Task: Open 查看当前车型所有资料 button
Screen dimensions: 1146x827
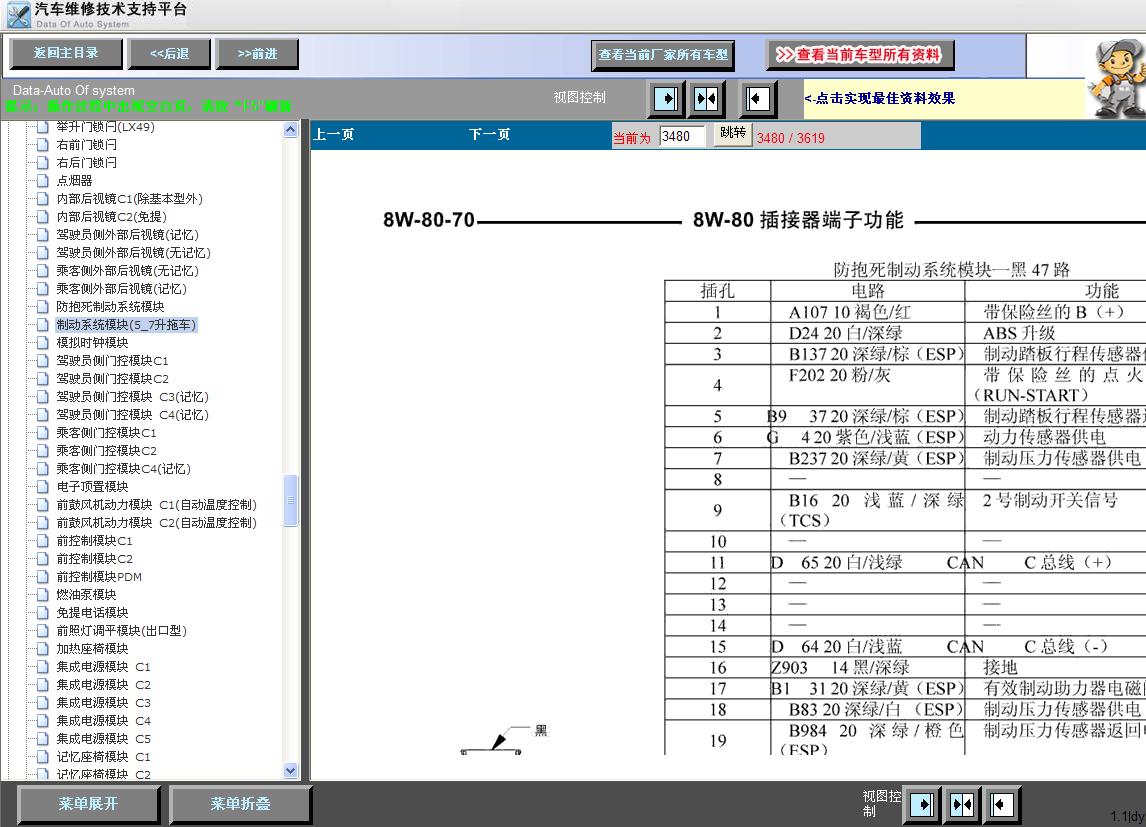Action: pos(860,55)
